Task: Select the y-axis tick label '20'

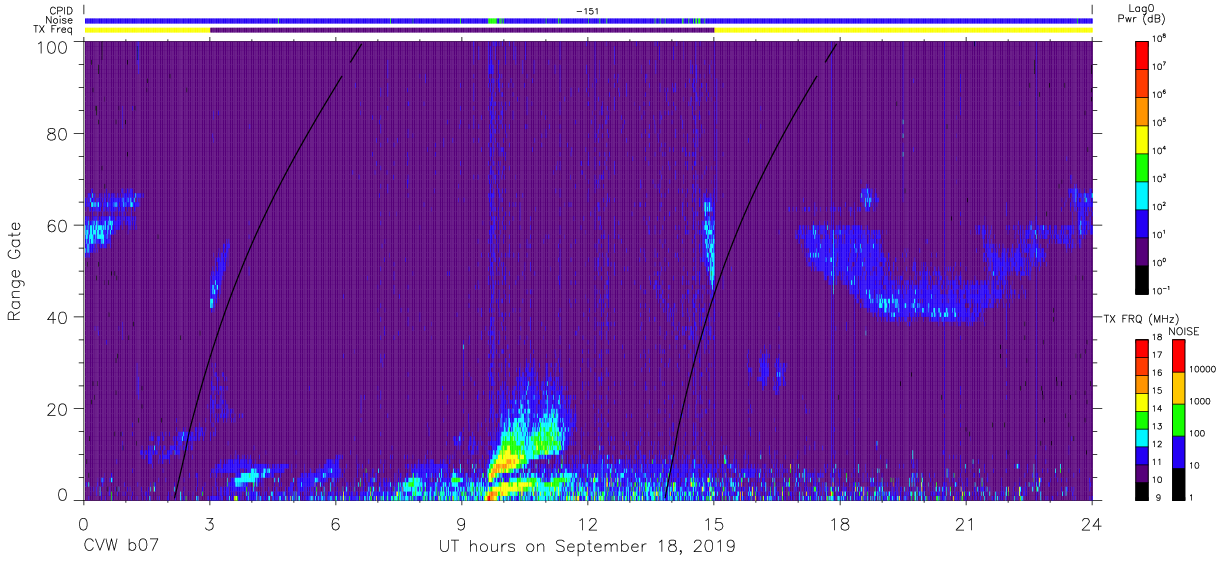Action: click(58, 409)
